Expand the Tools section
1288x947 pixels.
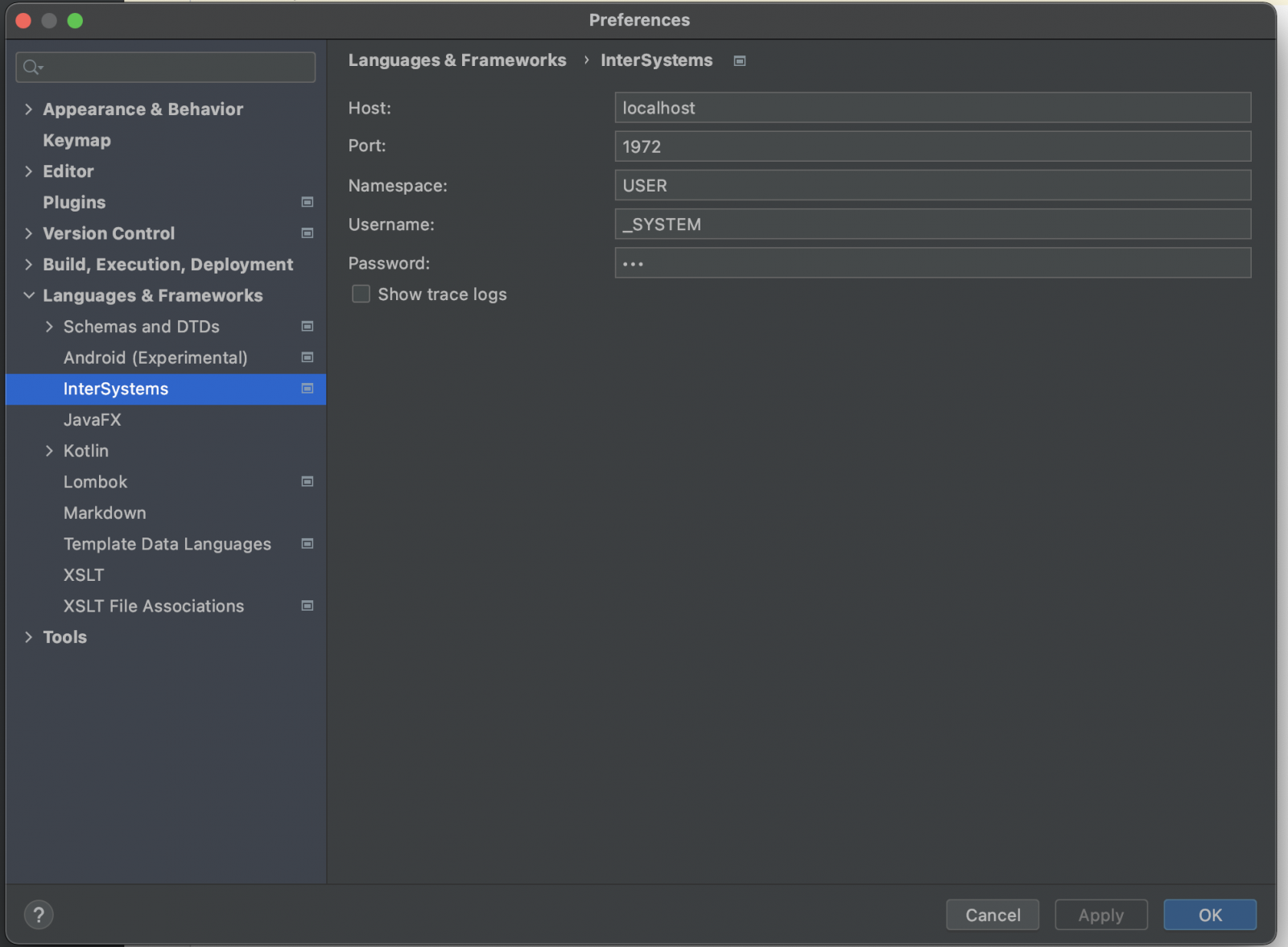29,637
